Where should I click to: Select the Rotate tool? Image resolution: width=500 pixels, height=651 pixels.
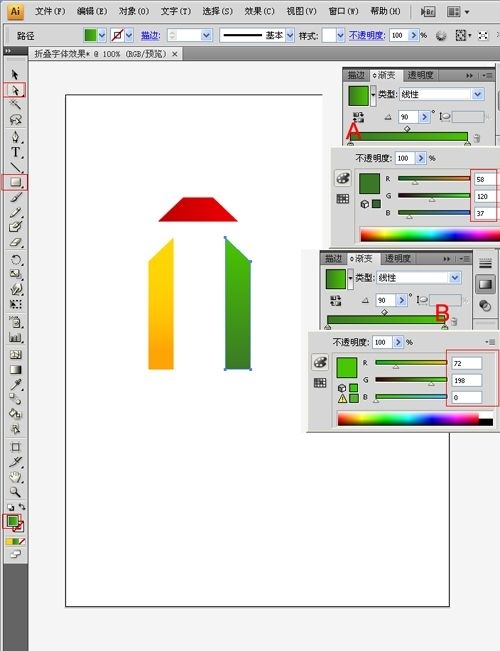coord(15,260)
